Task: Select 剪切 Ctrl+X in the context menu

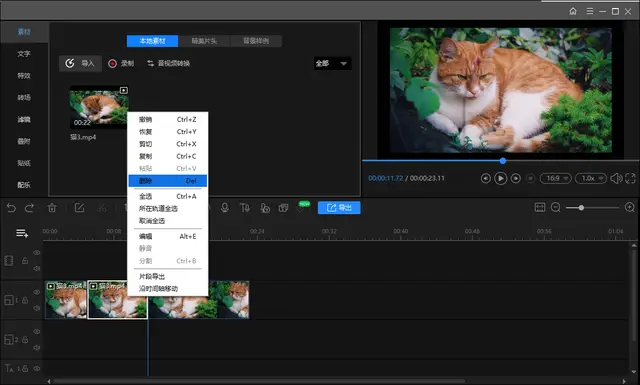Action: point(168,144)
